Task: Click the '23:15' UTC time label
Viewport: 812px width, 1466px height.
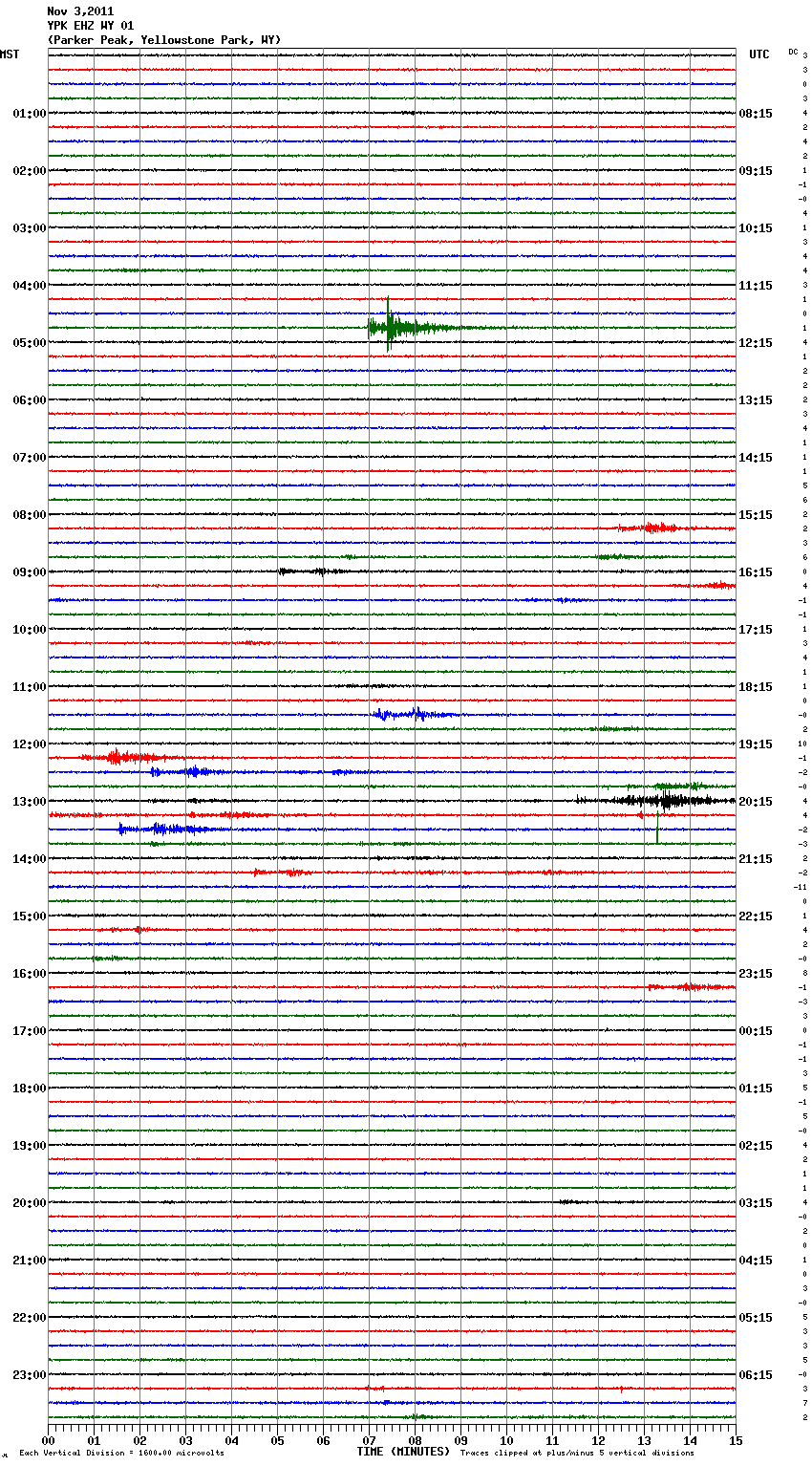Action: click(756, 974)
